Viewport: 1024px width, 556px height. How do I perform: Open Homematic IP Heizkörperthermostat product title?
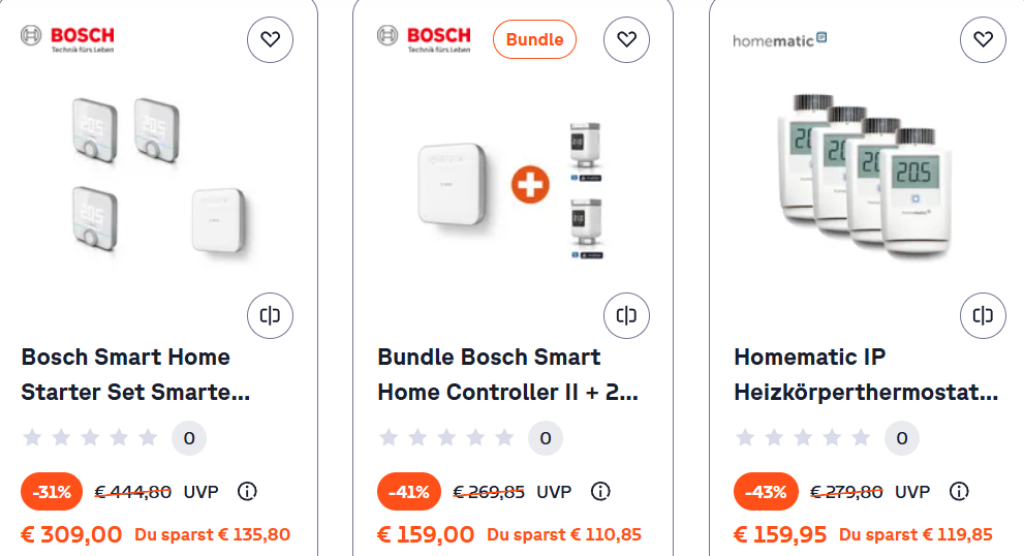[x=865, y=374]
